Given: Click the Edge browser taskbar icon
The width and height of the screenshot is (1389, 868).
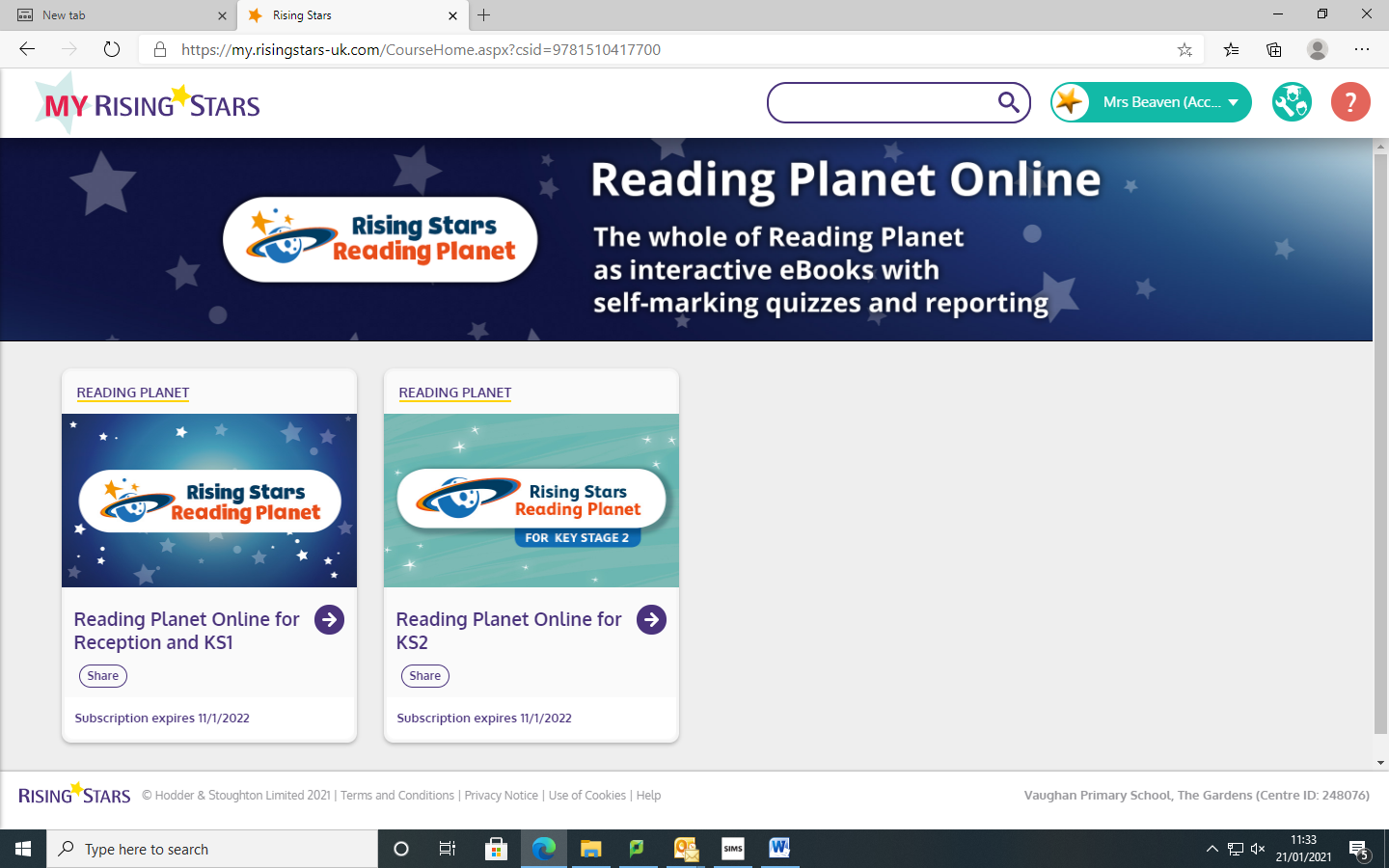Looking at the screenshot, I should tap(543, 849).
